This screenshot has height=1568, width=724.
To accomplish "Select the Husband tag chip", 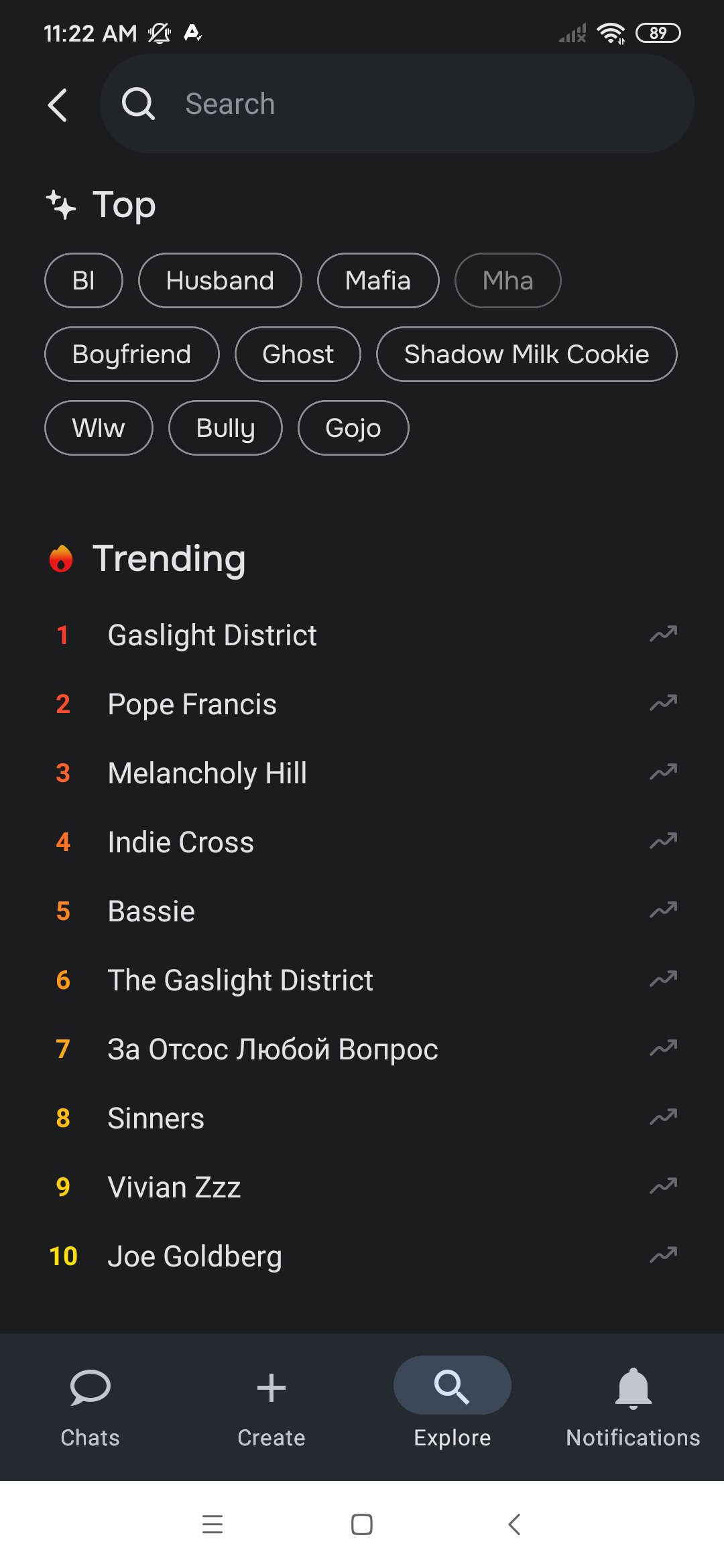I will [x=220, y=280].
